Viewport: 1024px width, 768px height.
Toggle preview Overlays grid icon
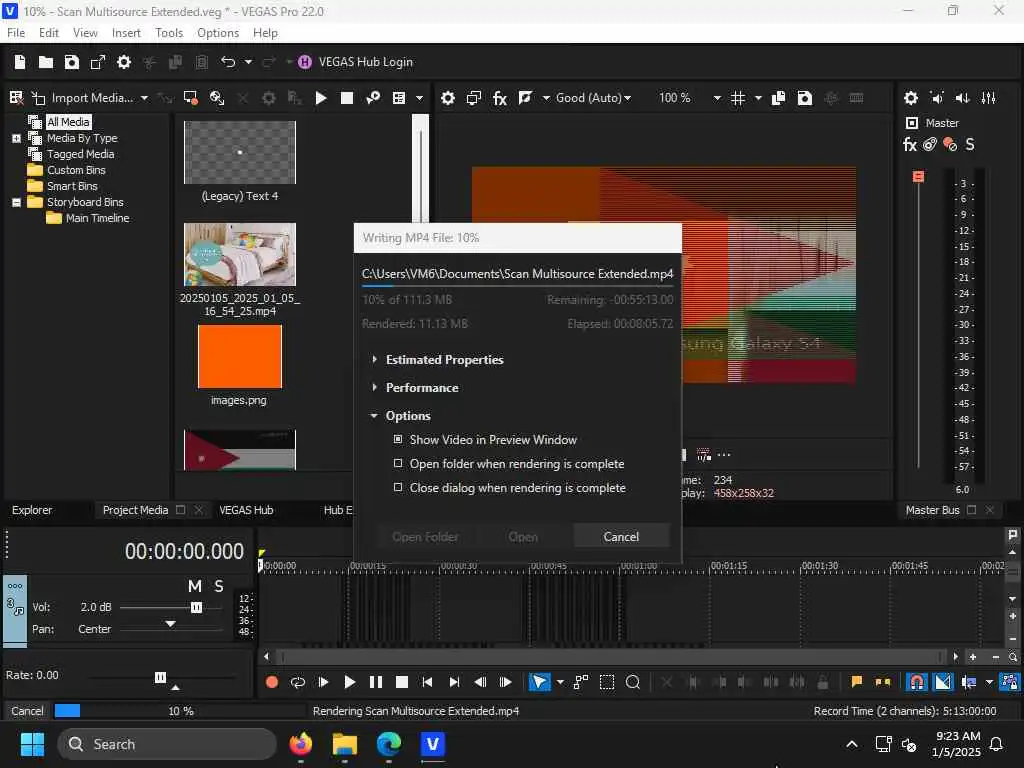(738, 98)
